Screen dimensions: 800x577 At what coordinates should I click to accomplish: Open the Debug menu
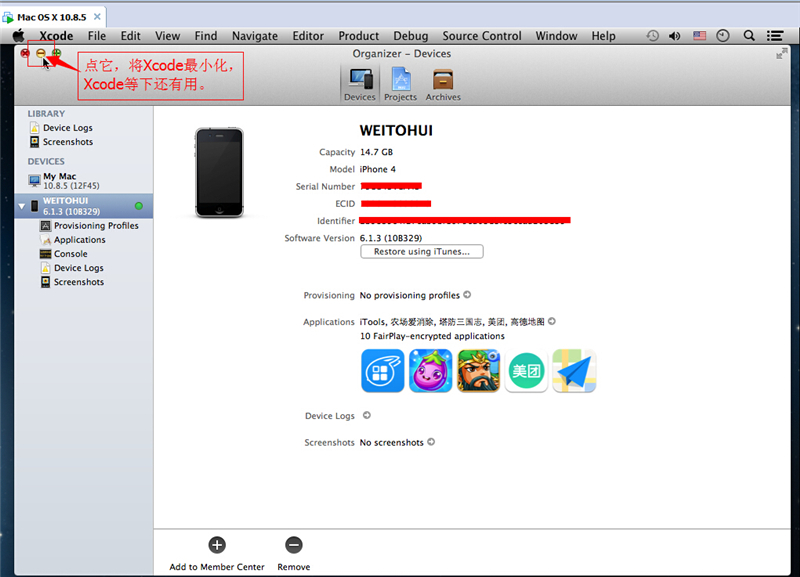[411, 36]
